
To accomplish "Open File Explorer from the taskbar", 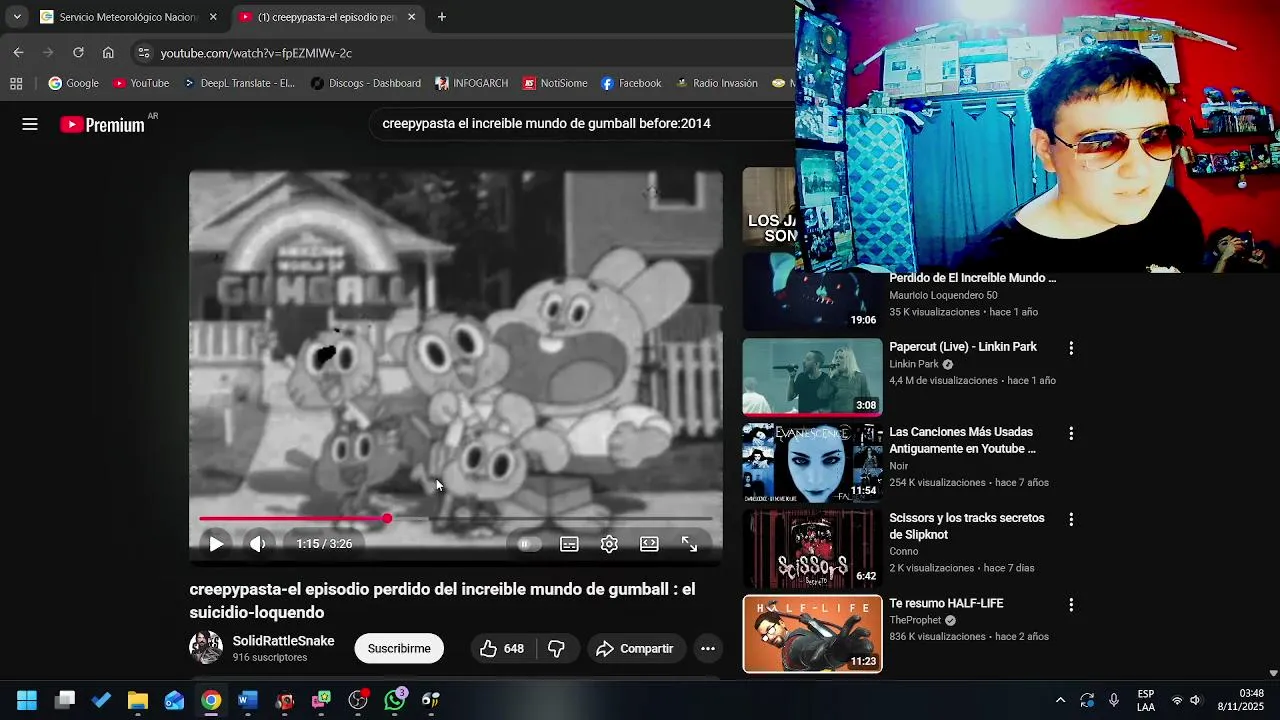I will (138, 700).
